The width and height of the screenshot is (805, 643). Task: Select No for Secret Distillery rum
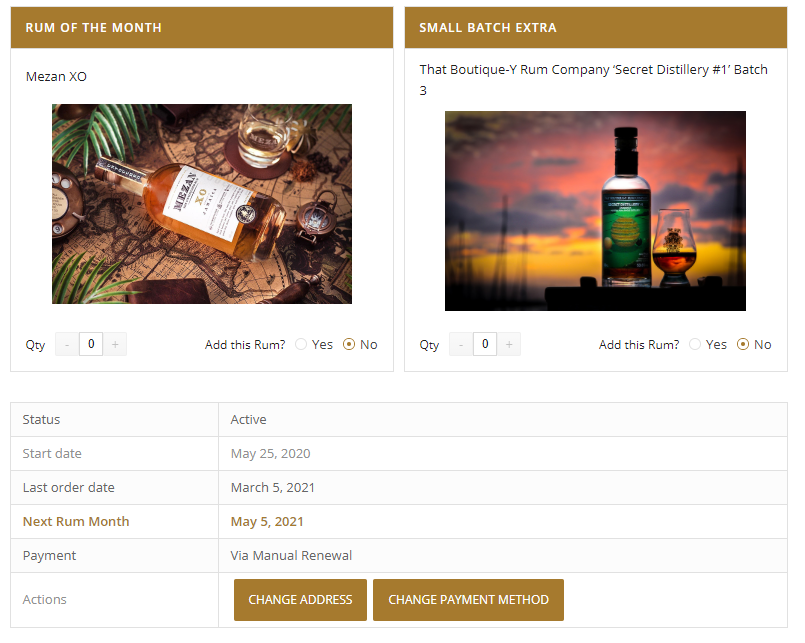pyautogui.click(x=743, y=345)
